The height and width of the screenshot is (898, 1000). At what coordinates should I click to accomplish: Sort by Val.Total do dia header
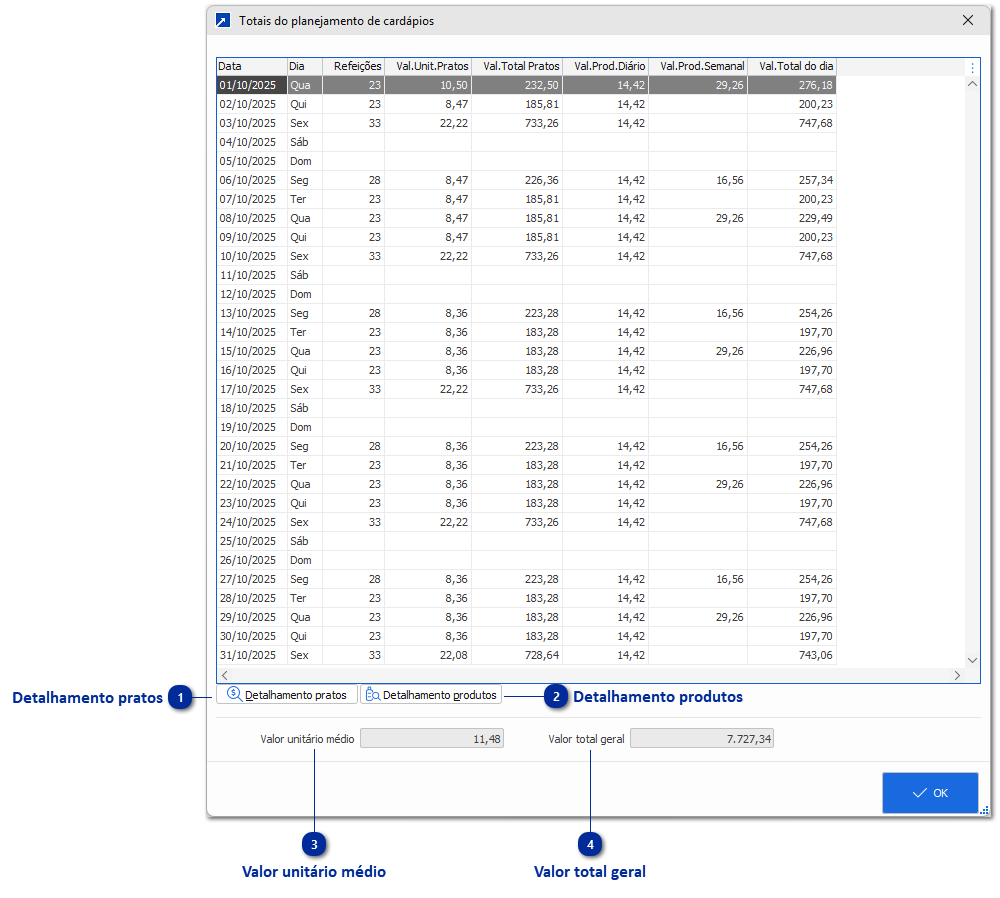791,66
